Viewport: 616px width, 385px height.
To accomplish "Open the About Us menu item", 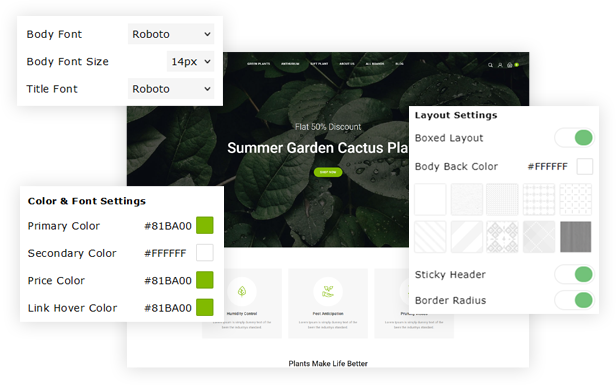I will click(x=347, y=64).
